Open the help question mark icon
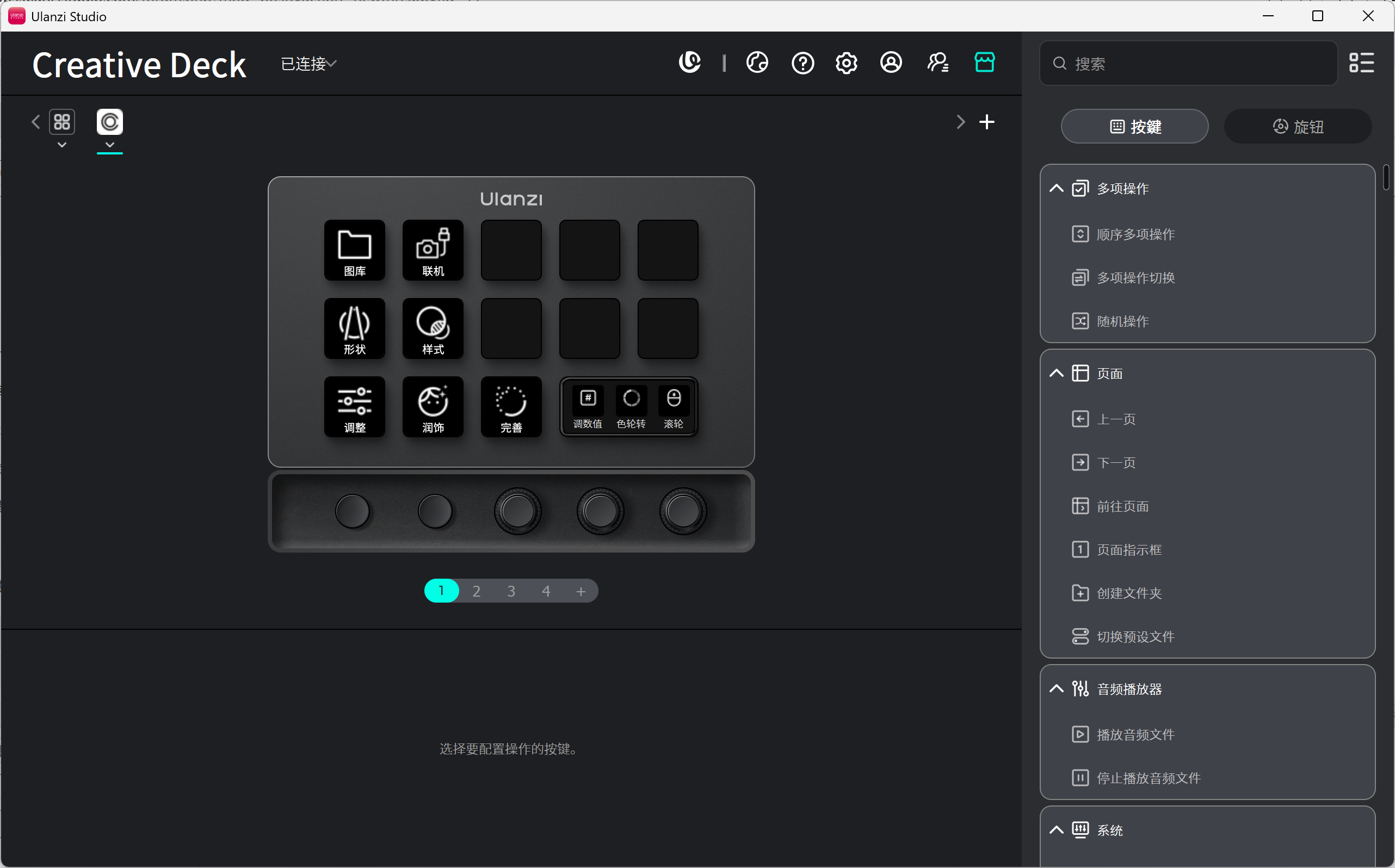This screenshot has height=868, width=1395. (803, 63)
